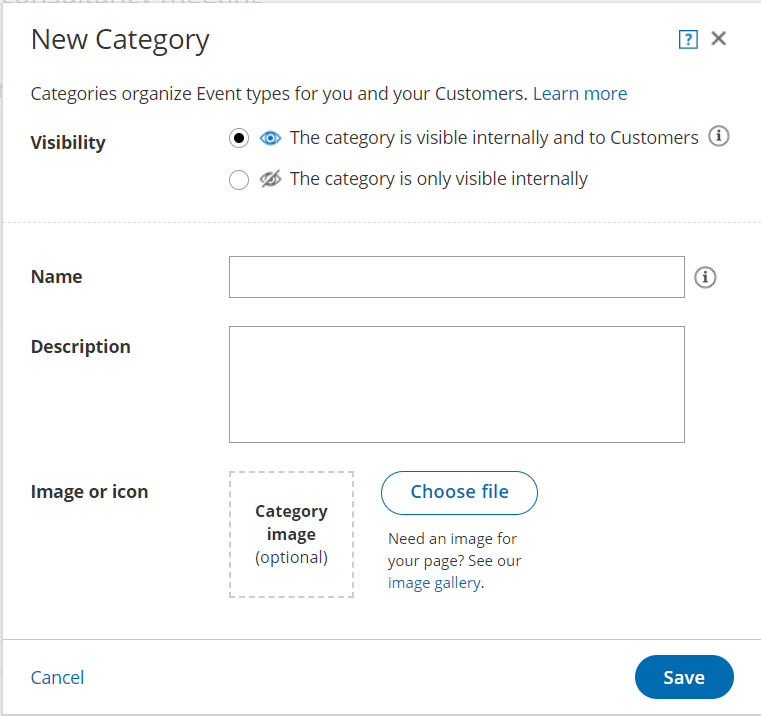761x716 pixels.
Task: Focus the Name text field
Action: (x=457, y=277)
